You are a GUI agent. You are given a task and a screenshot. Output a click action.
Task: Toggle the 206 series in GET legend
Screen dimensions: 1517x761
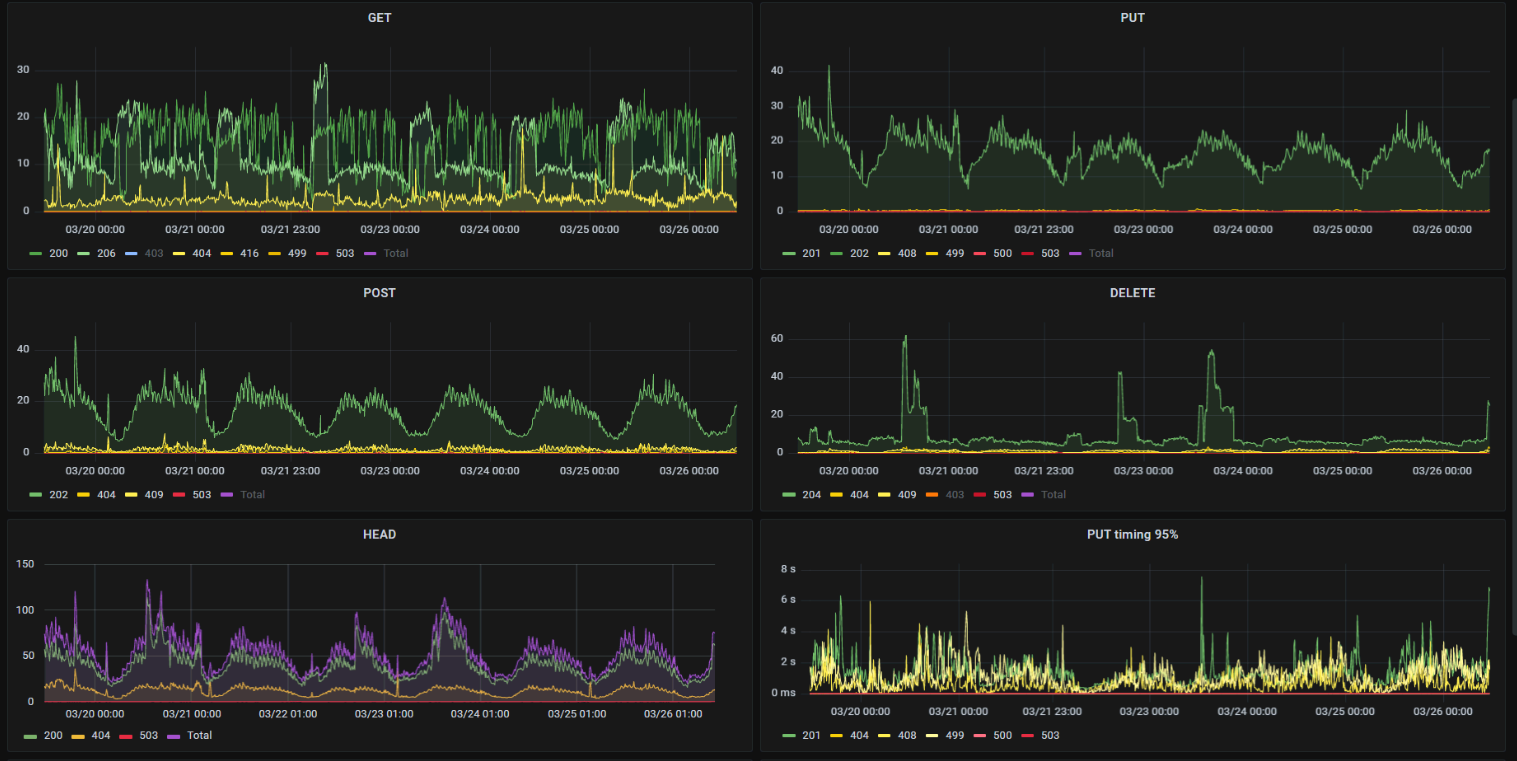point(105,253)
